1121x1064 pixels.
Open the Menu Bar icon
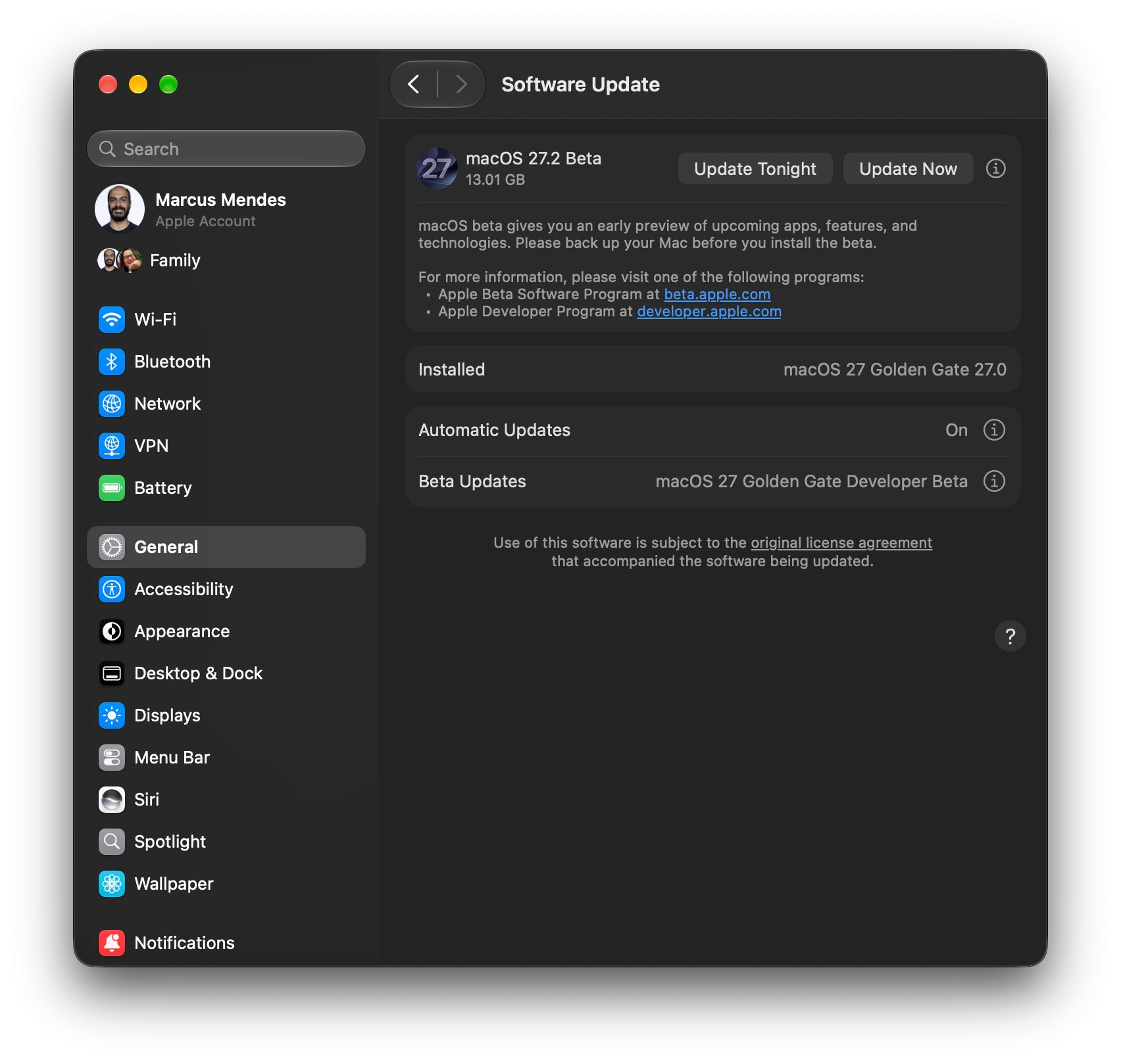[112, 758]
